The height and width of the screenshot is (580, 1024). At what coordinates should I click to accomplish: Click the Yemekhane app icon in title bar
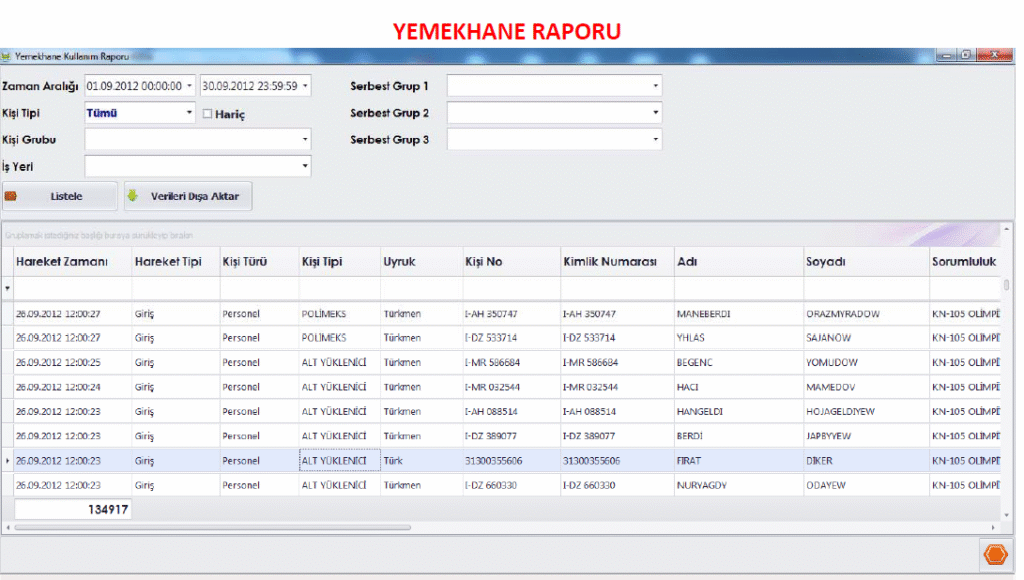tap(6, 58)
